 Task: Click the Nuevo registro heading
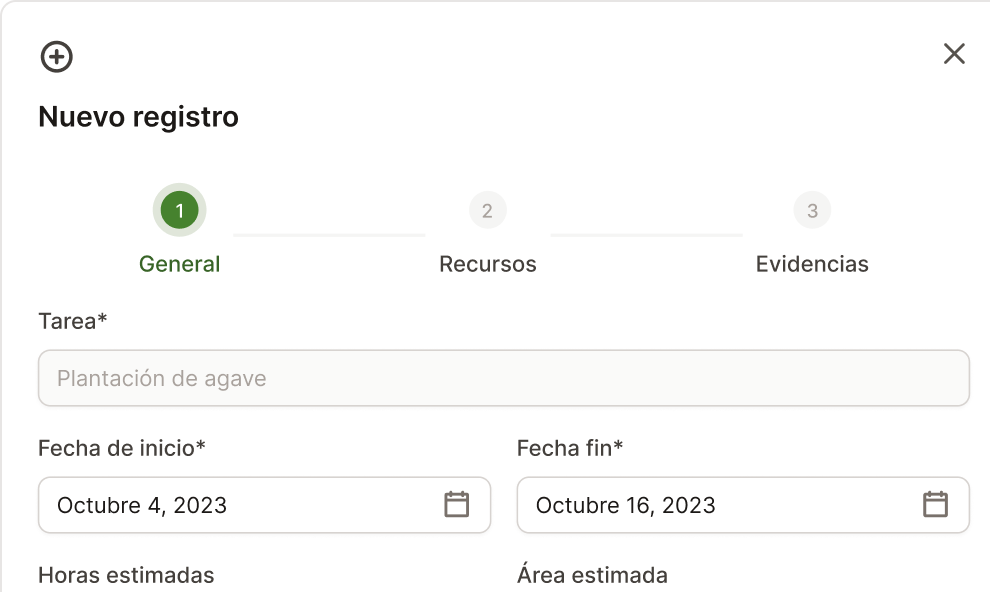coord(138,117)
